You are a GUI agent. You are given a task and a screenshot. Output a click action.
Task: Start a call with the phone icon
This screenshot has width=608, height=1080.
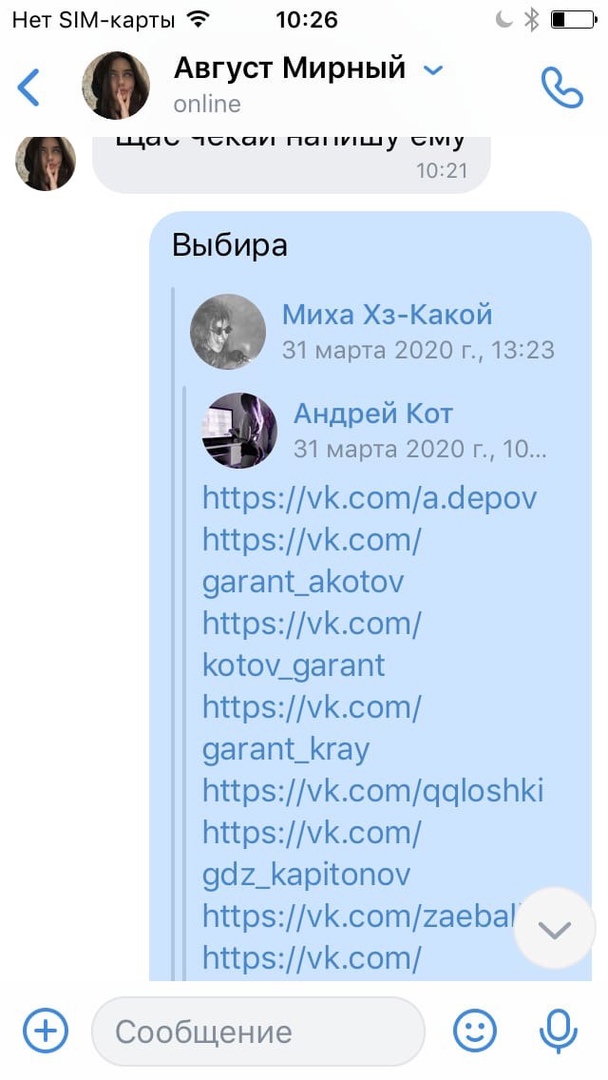[561, 87]
